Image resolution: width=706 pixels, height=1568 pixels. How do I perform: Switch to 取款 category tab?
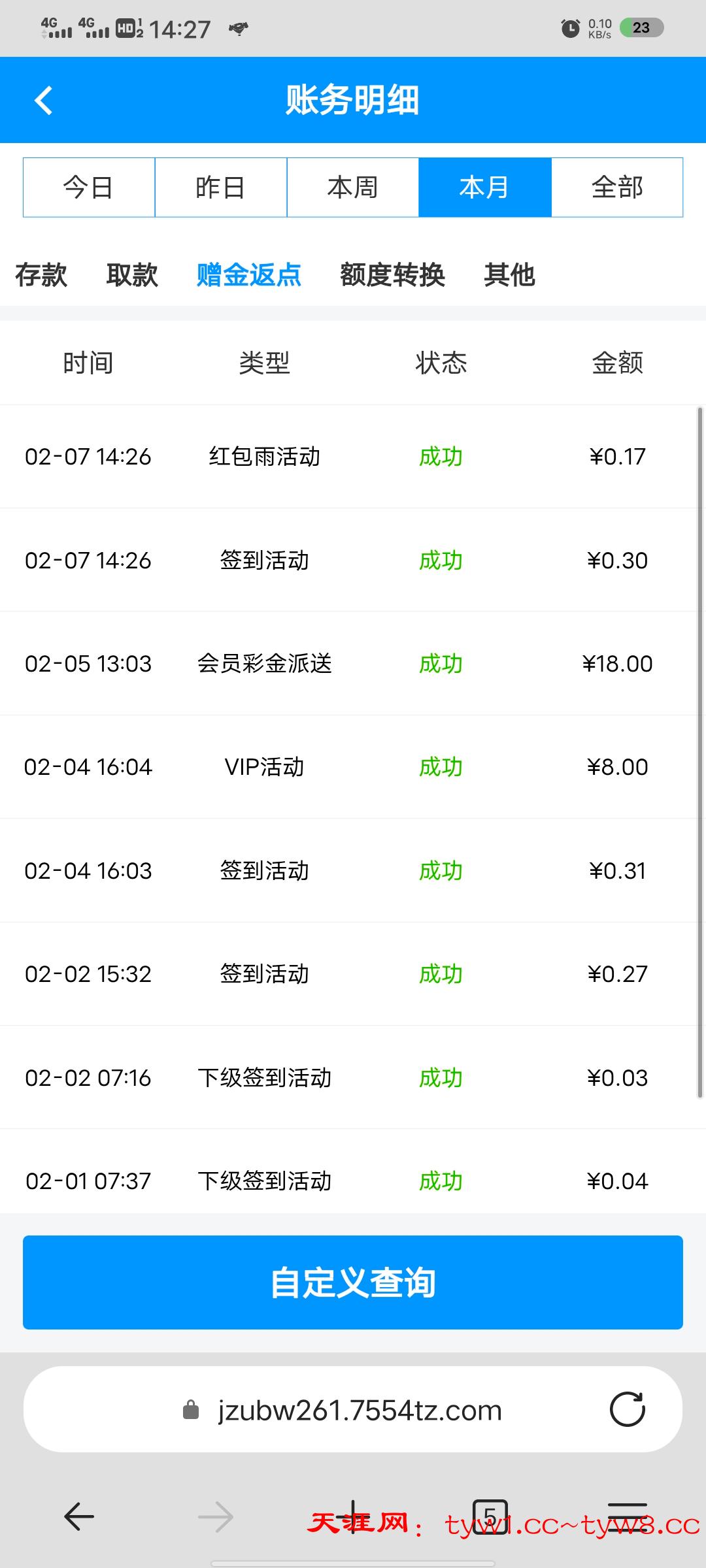coord(132,274)
